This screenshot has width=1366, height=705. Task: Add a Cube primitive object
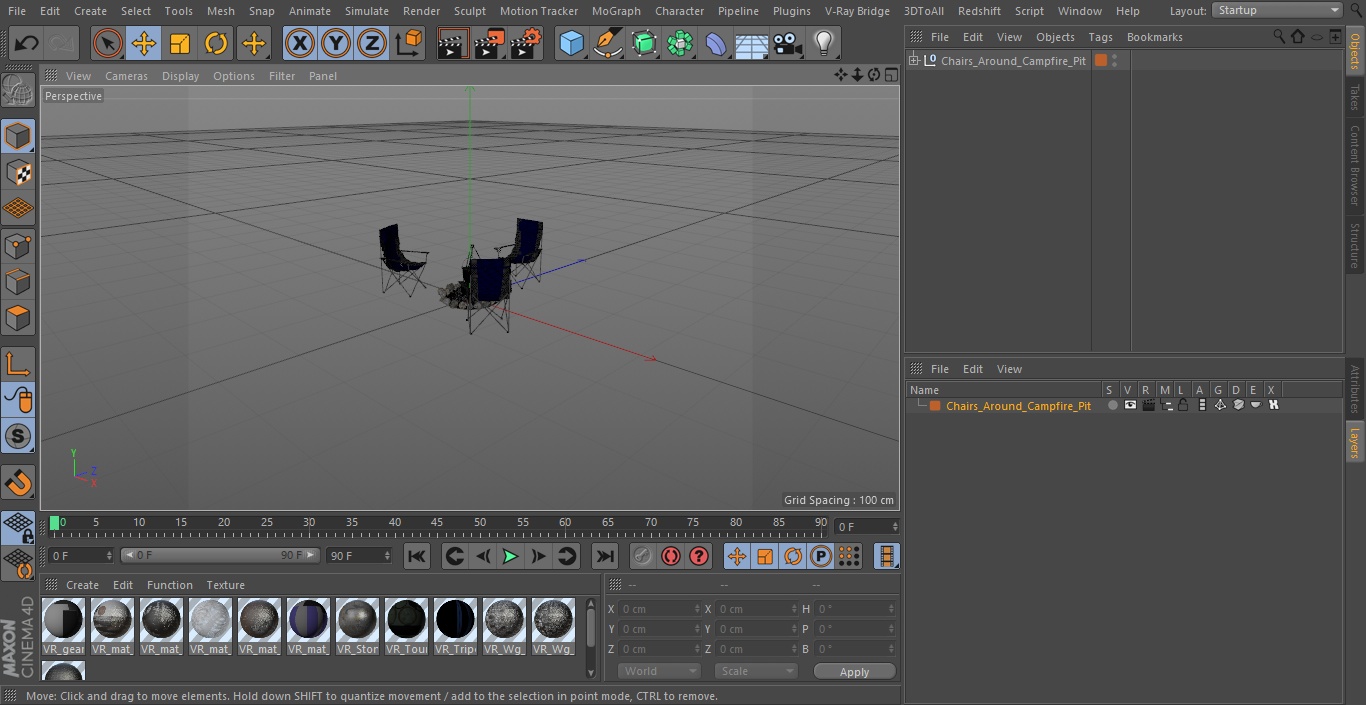click(x=571, y=43)
